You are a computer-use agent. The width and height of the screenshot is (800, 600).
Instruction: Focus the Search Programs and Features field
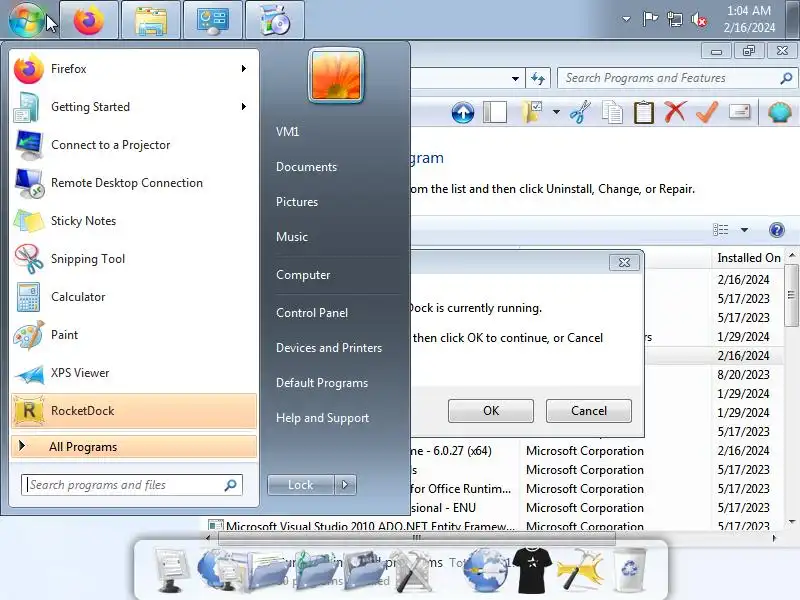click(676, 78)
